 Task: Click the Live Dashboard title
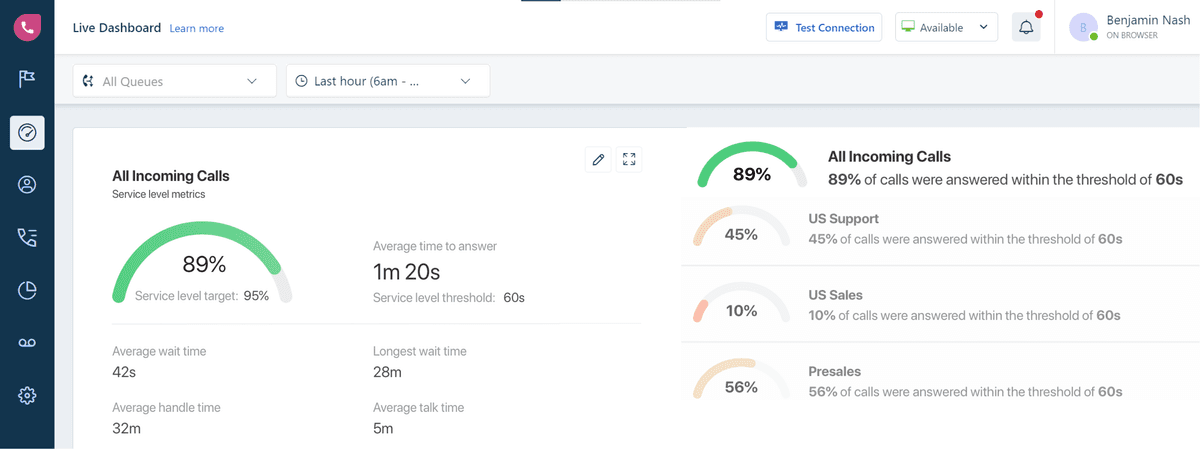pyautogui.click(x=117, y=28)
